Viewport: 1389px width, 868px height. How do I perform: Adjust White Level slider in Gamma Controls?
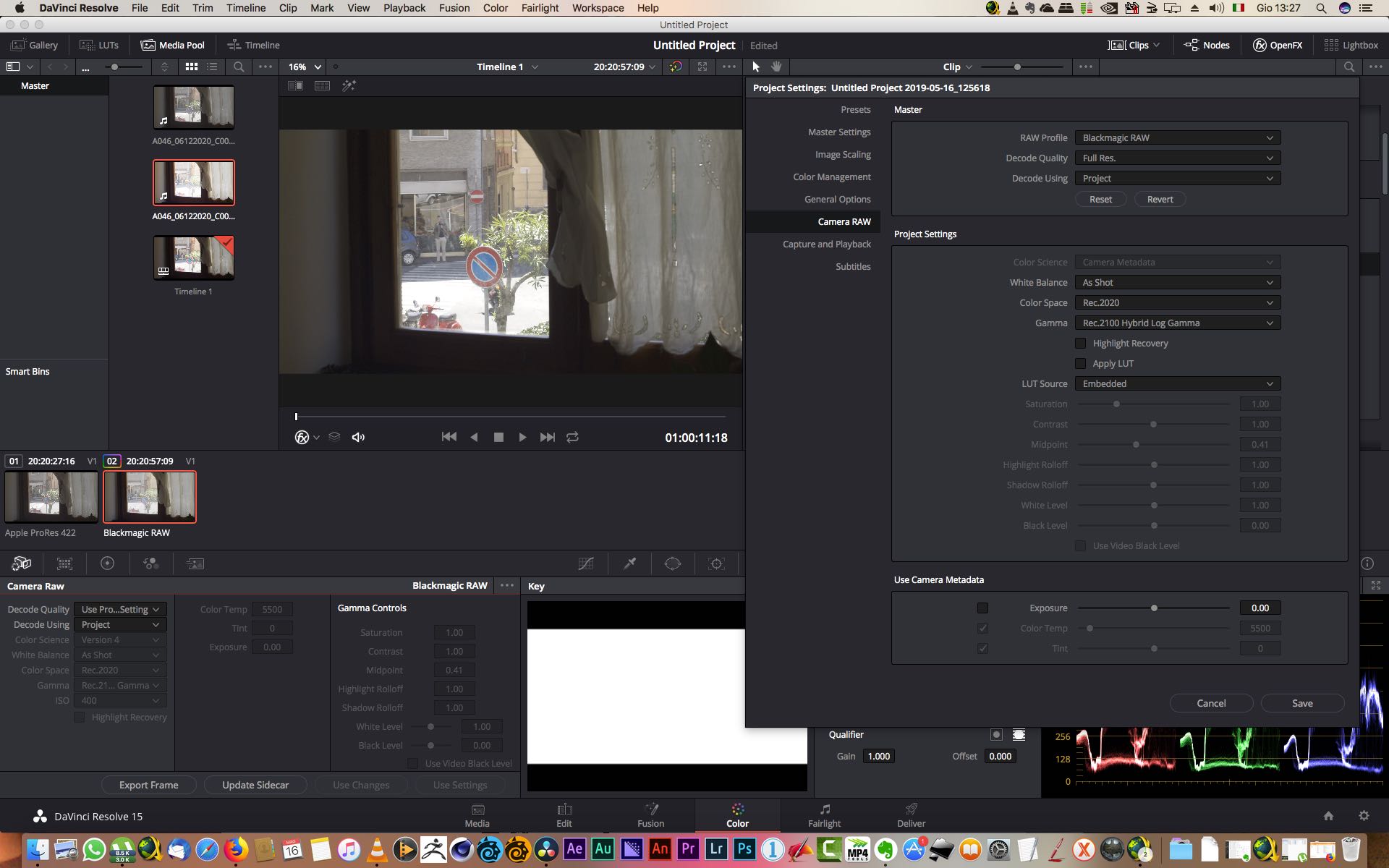431,726
